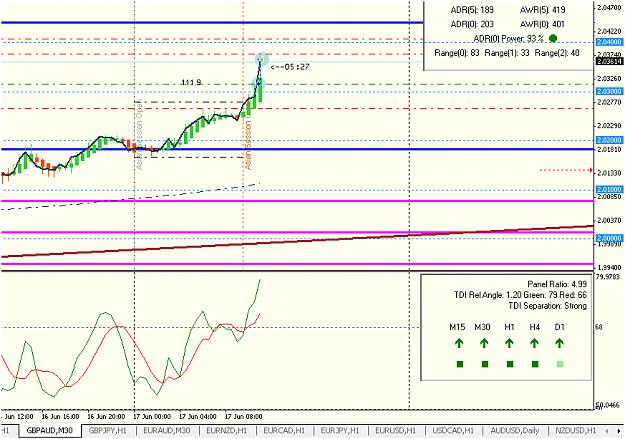Screen dimensions: 625x439
Task: Click the 111.9 label on chart
Action: click(x=191, y=82)
